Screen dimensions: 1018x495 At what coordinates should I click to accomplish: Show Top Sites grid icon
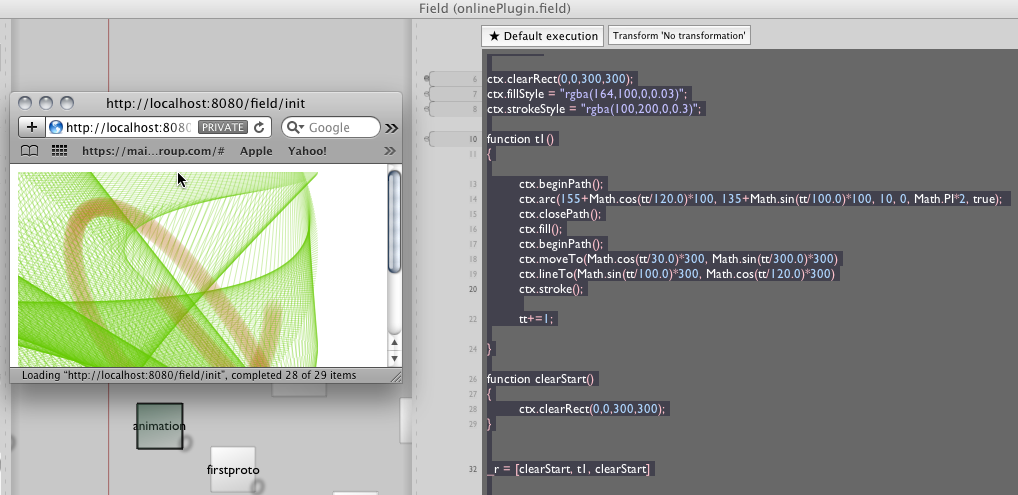(59, 151)
